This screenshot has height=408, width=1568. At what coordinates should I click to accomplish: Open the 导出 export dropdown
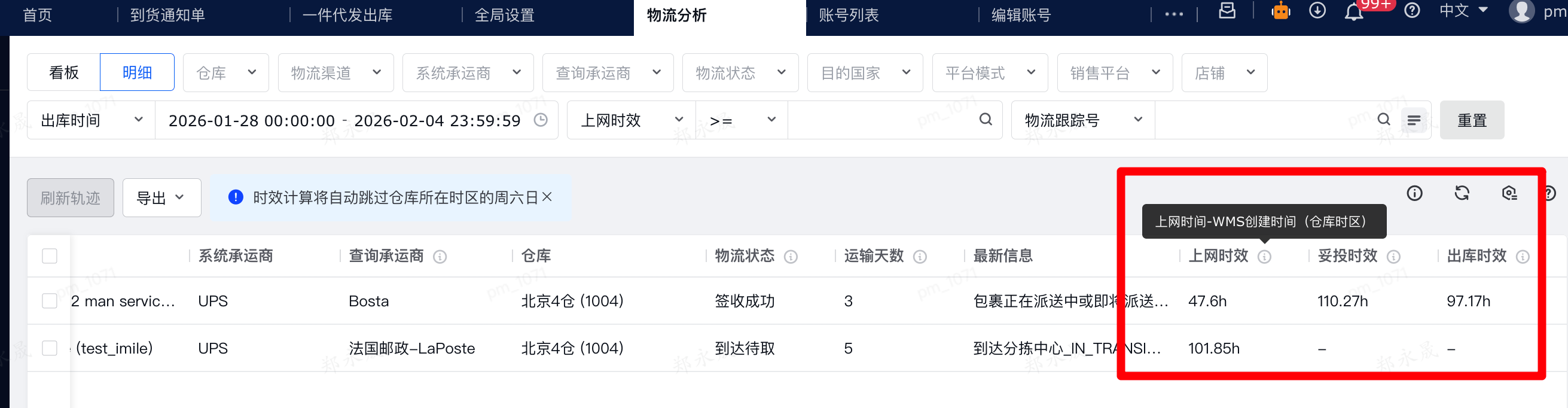161,198
